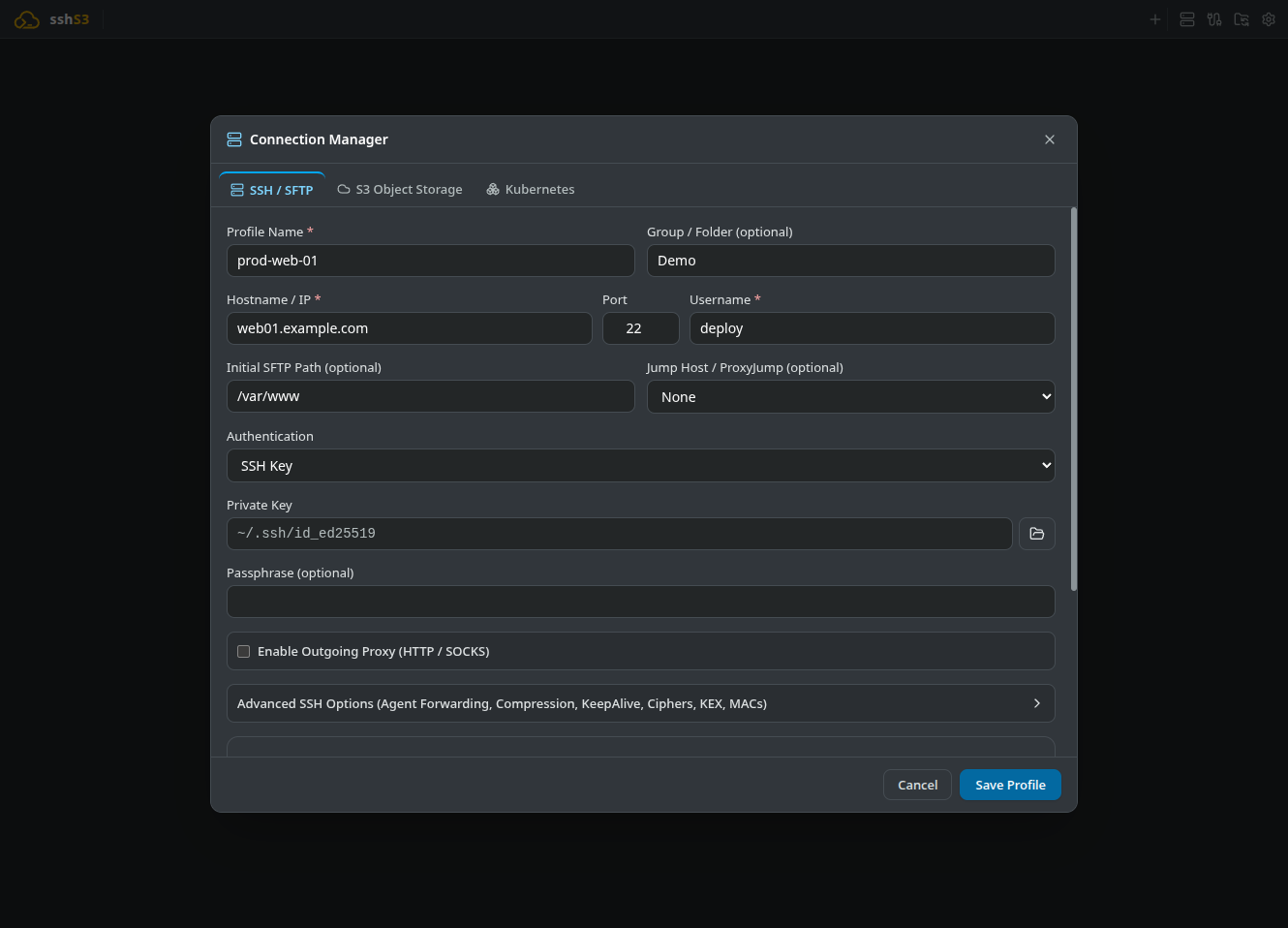This screenshot has height=928, width=1288.
Task: Click the dialog vertical scrollbar
Action: coord(1074,399)
